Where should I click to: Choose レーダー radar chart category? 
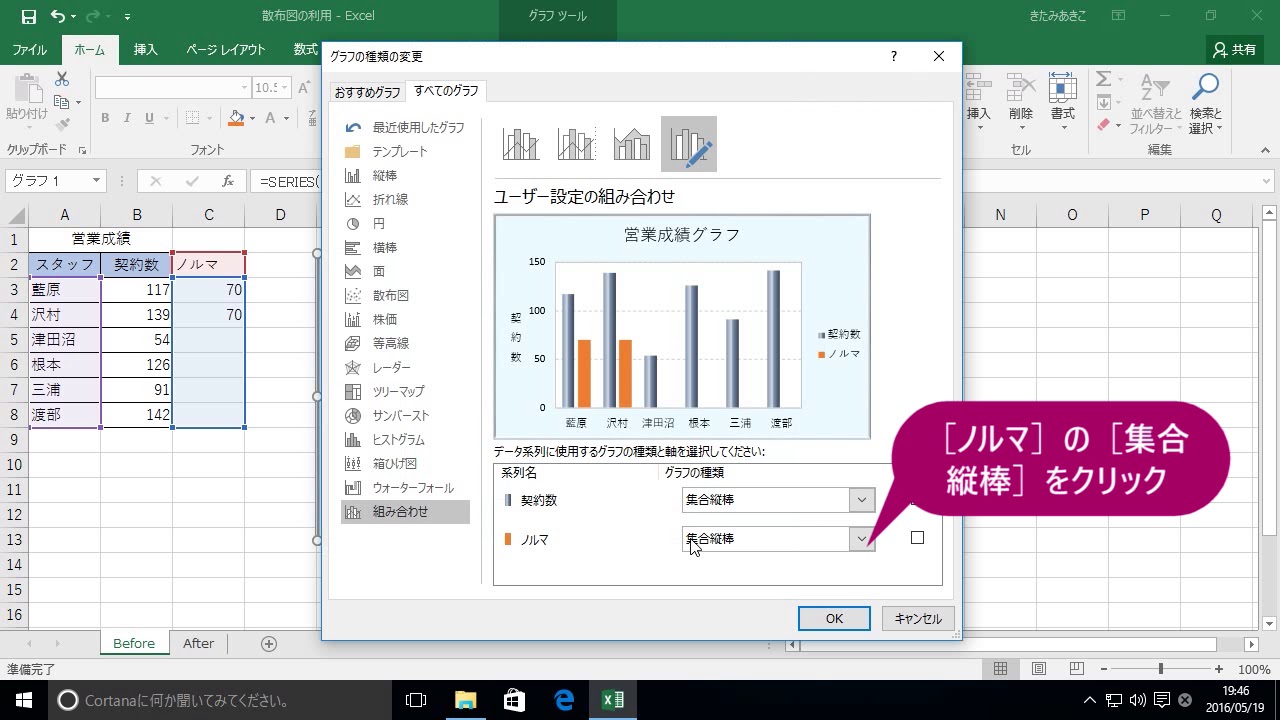405,368
